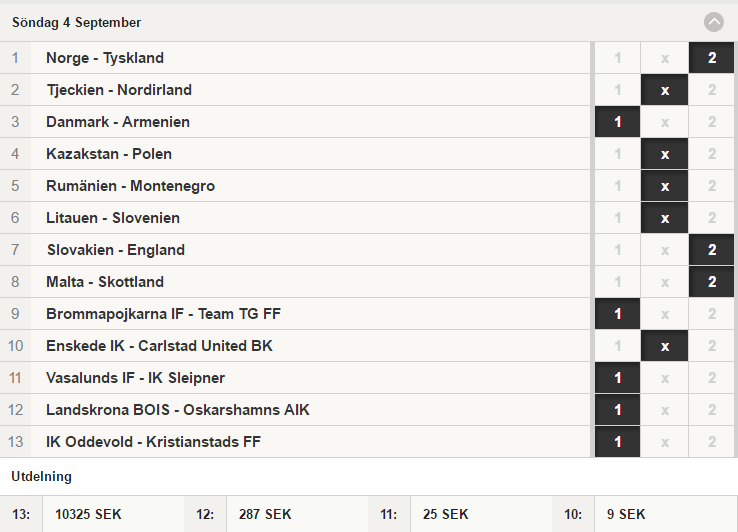Select X for Malta - Skottland
Image resolution: width=738 pixels, height=532 pixels.
665,282
